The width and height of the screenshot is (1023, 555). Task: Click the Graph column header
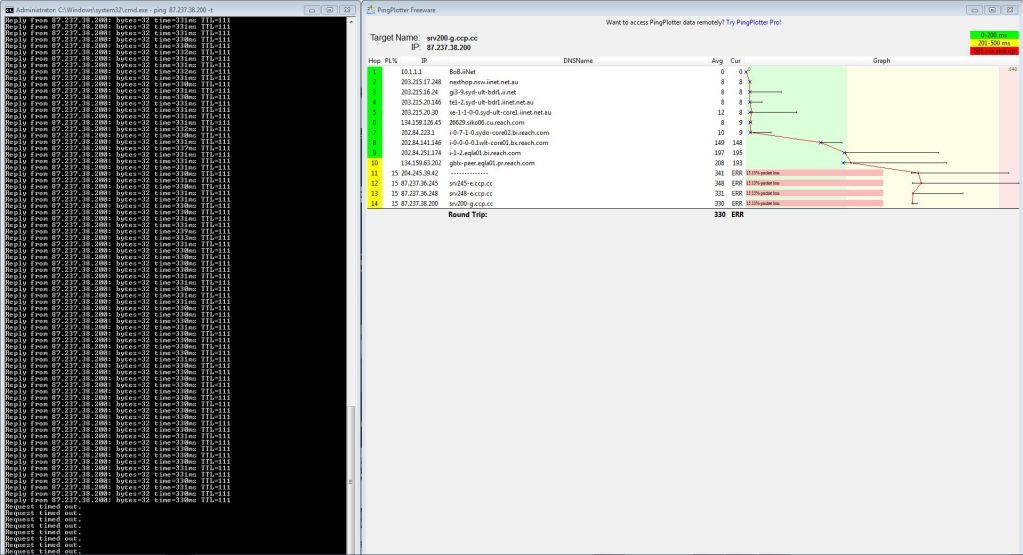point(881,61)
